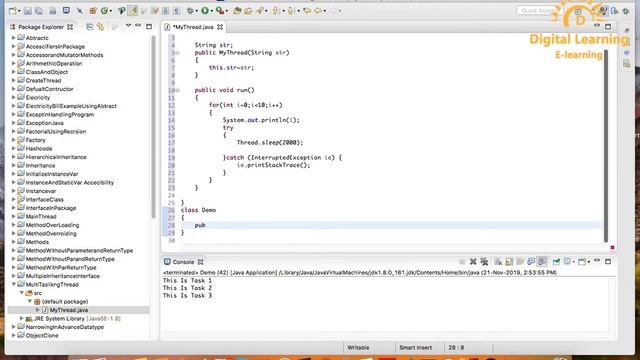
Task: Click Open Console icon
Action: pyautogui.click(x=582, y=262)
